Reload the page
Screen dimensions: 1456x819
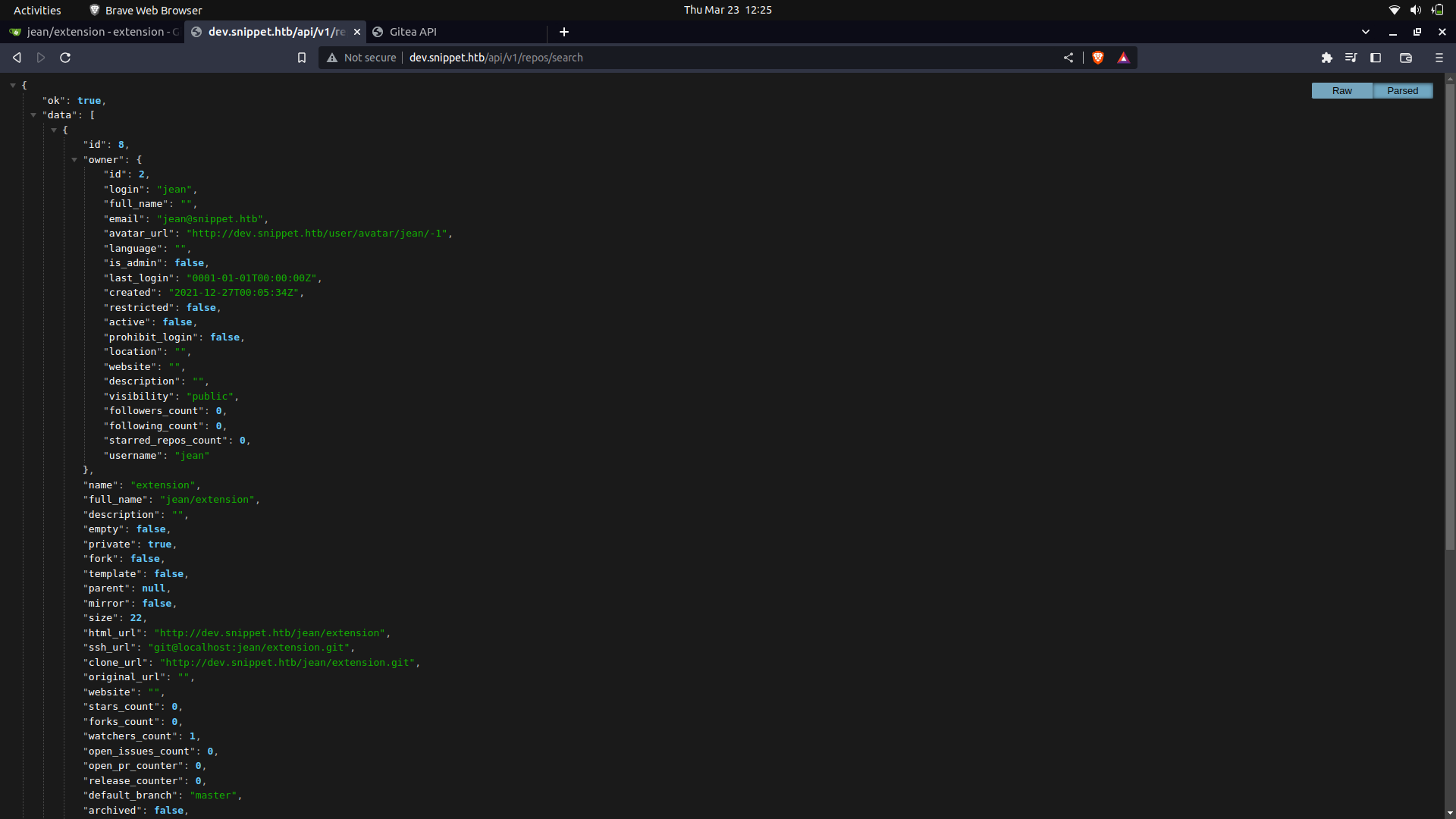pos(64,57)
